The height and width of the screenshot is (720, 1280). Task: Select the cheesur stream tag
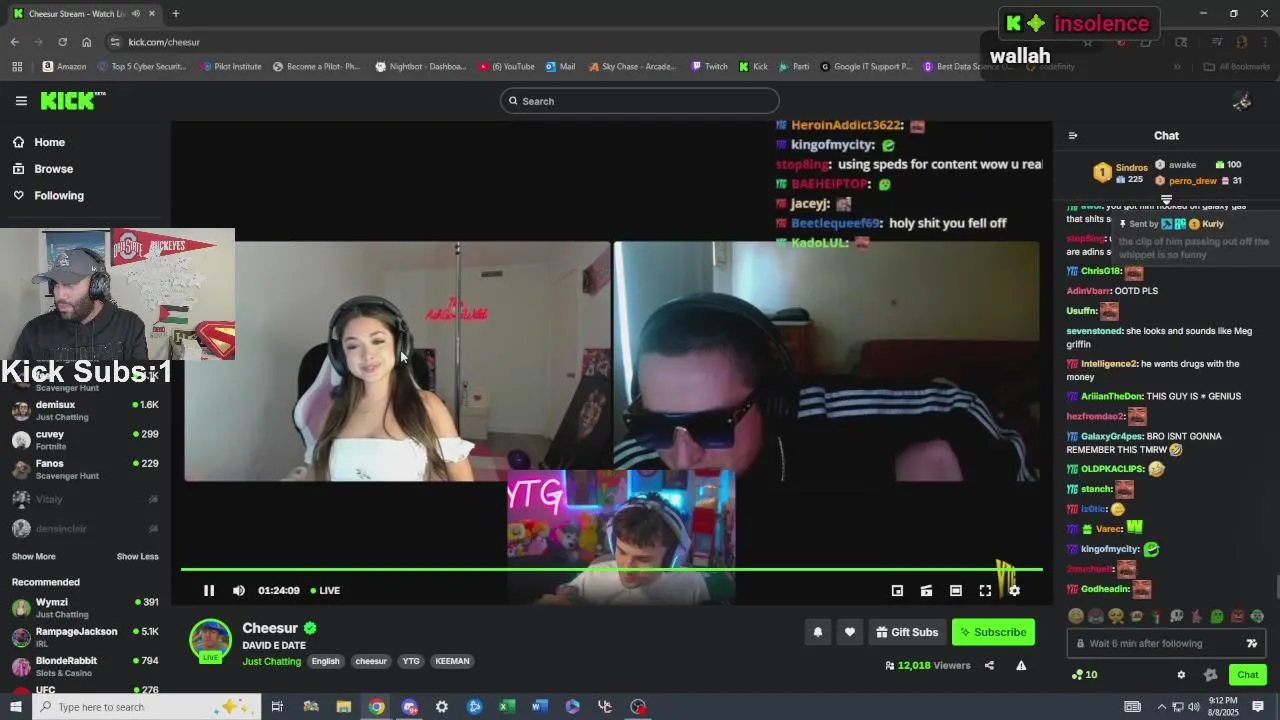(x=371, y=661)
